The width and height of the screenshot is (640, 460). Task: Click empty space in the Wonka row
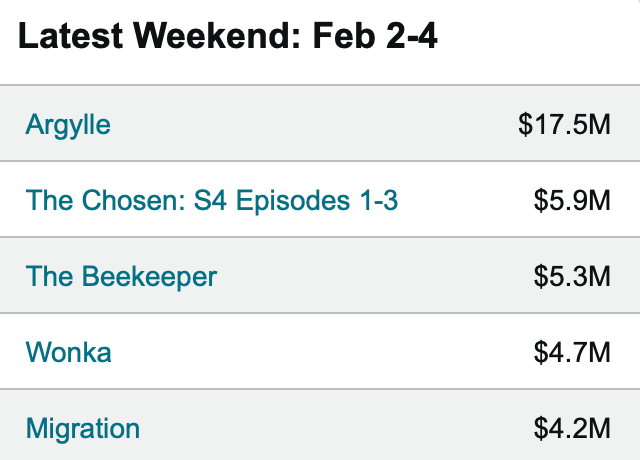[322, 352]
